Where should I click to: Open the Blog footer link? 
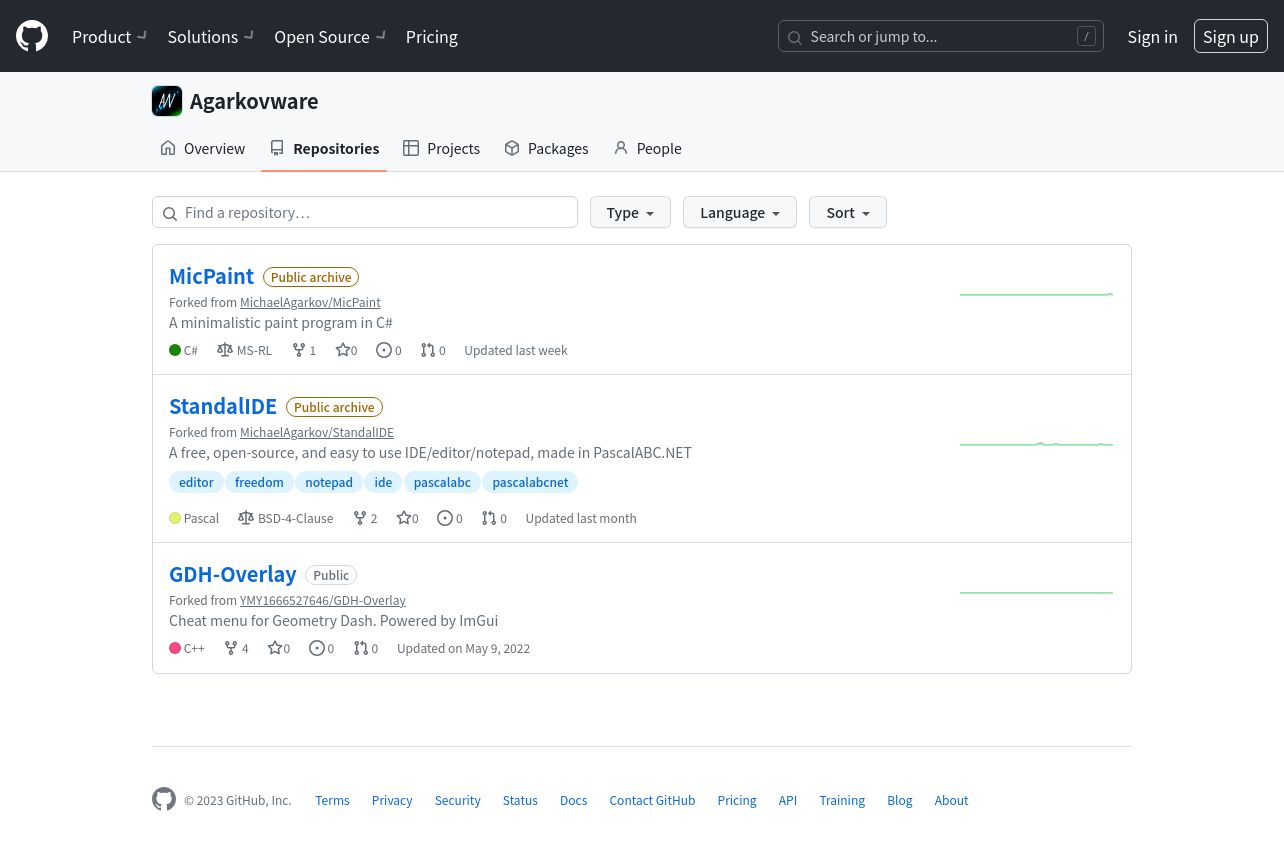(900, 800)
